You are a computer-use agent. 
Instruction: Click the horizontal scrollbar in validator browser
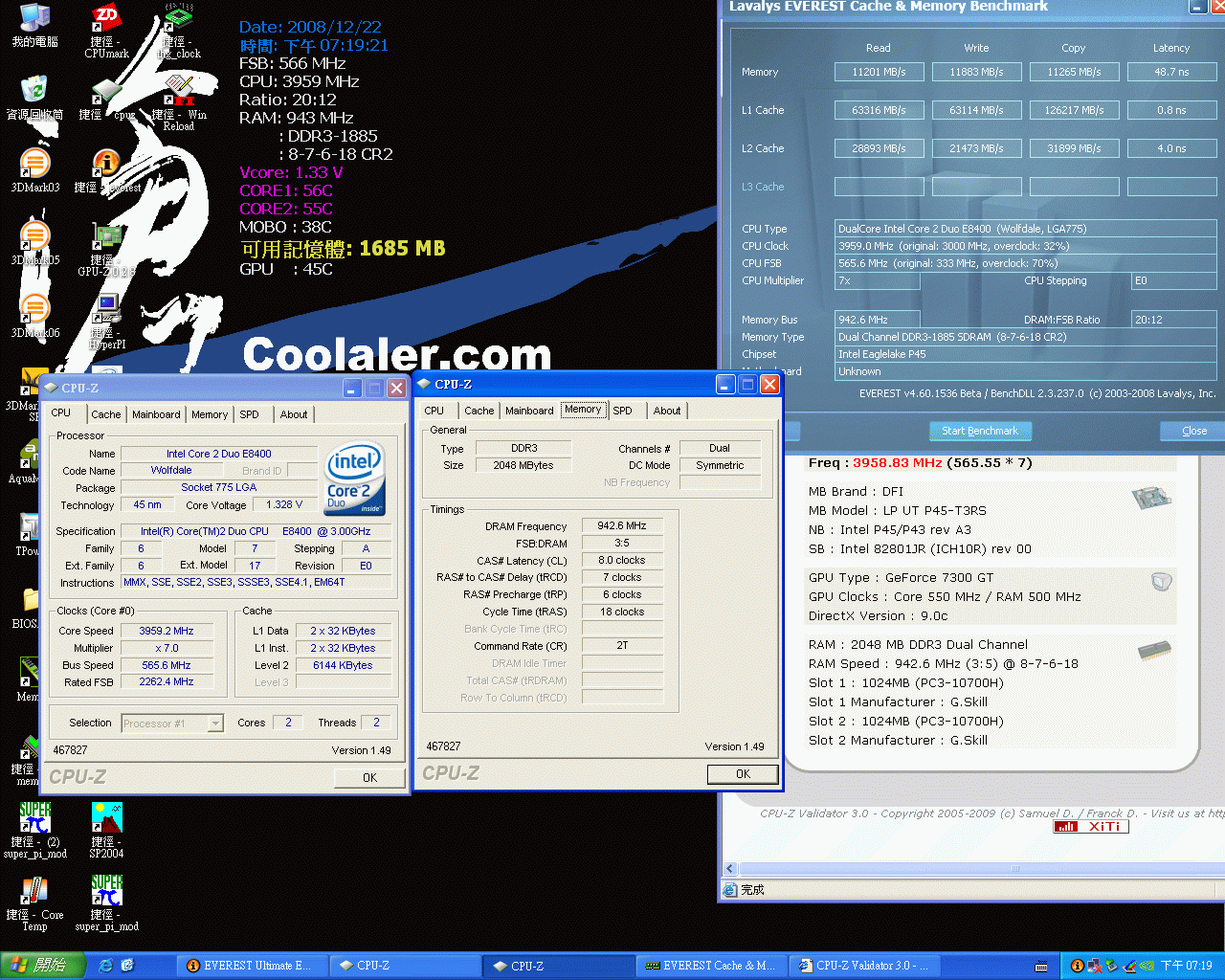1014,869
